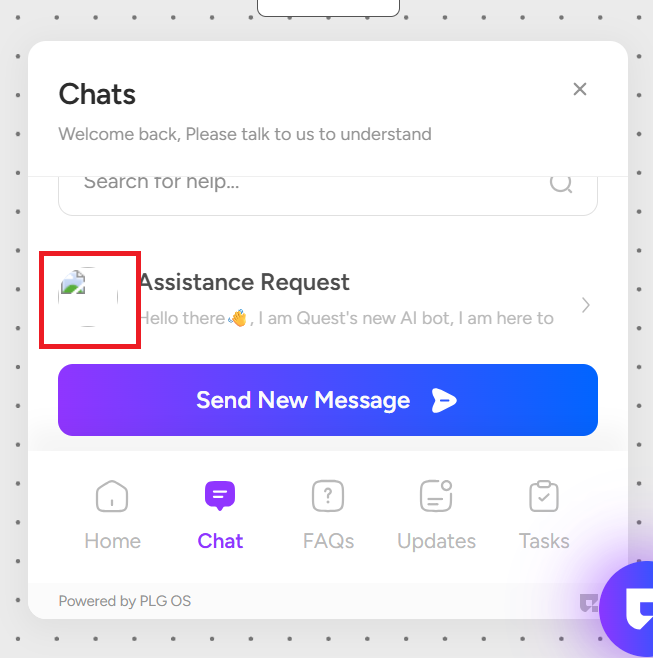Go to the Tasks tab label
The height and width of the screenshot is (658, 653).
pos(544,541)
